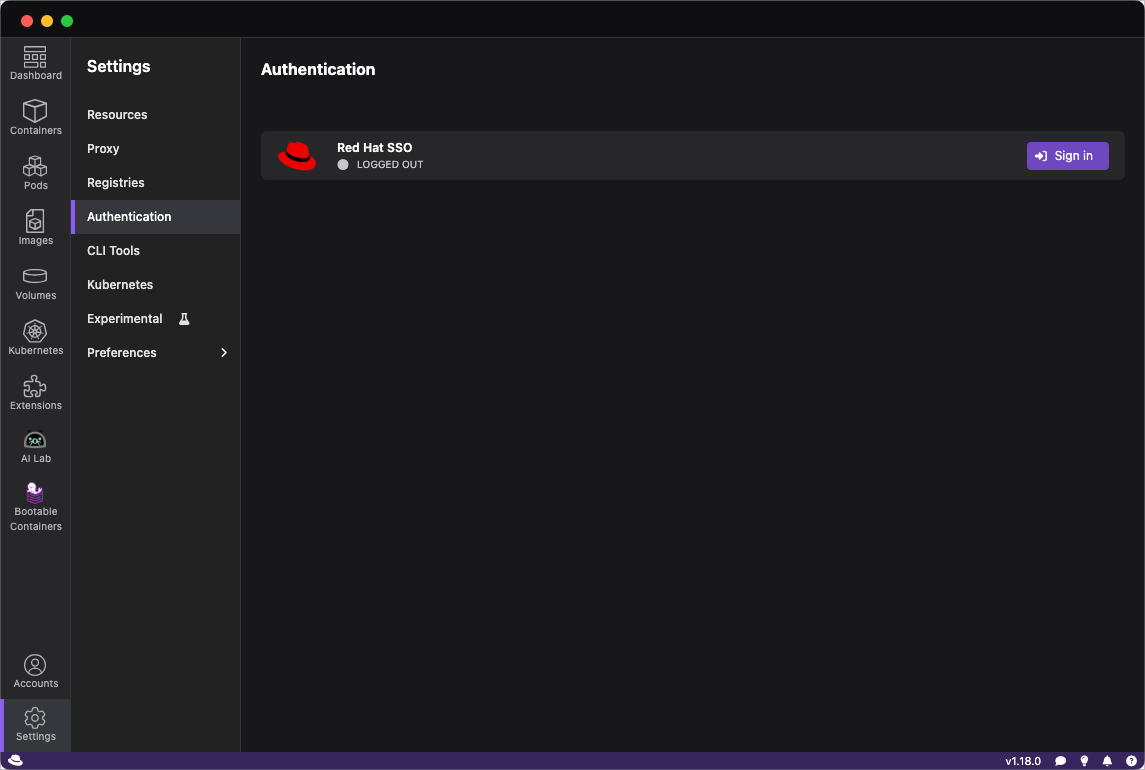
Task: Navigate to Images in sidebar
Action: point(35,228)
